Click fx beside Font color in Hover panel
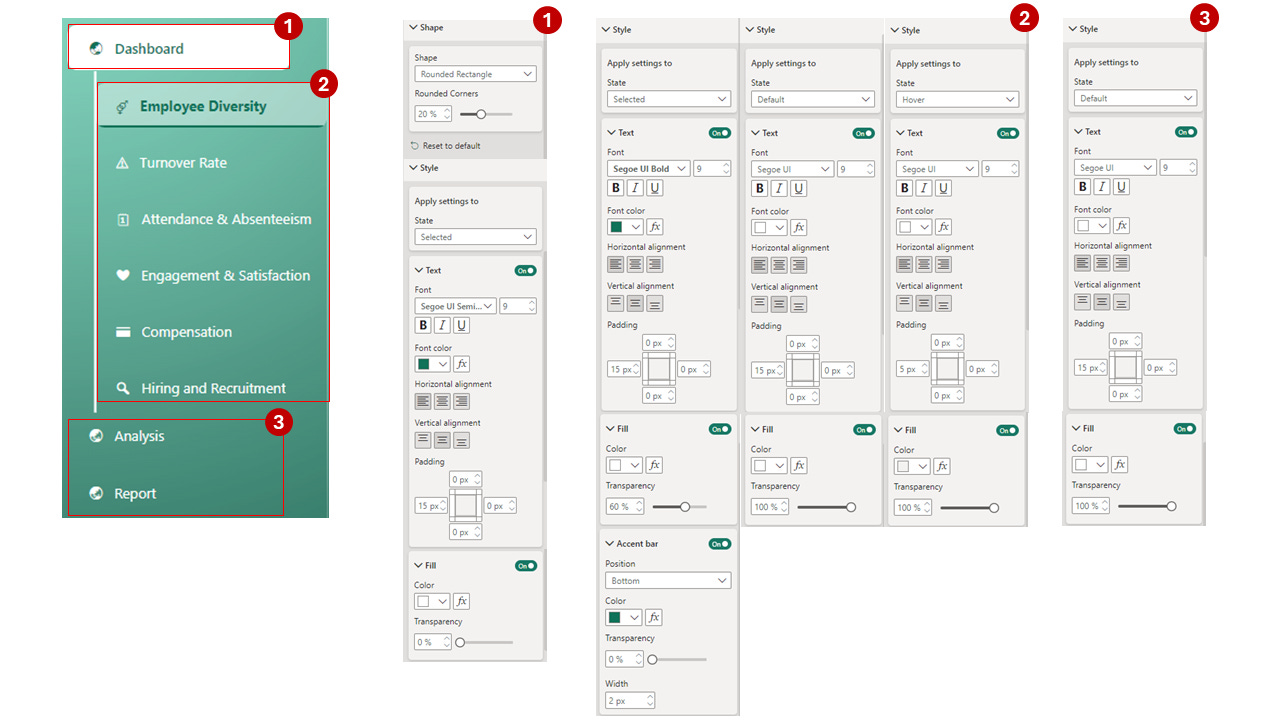 [x=943, y=227]
